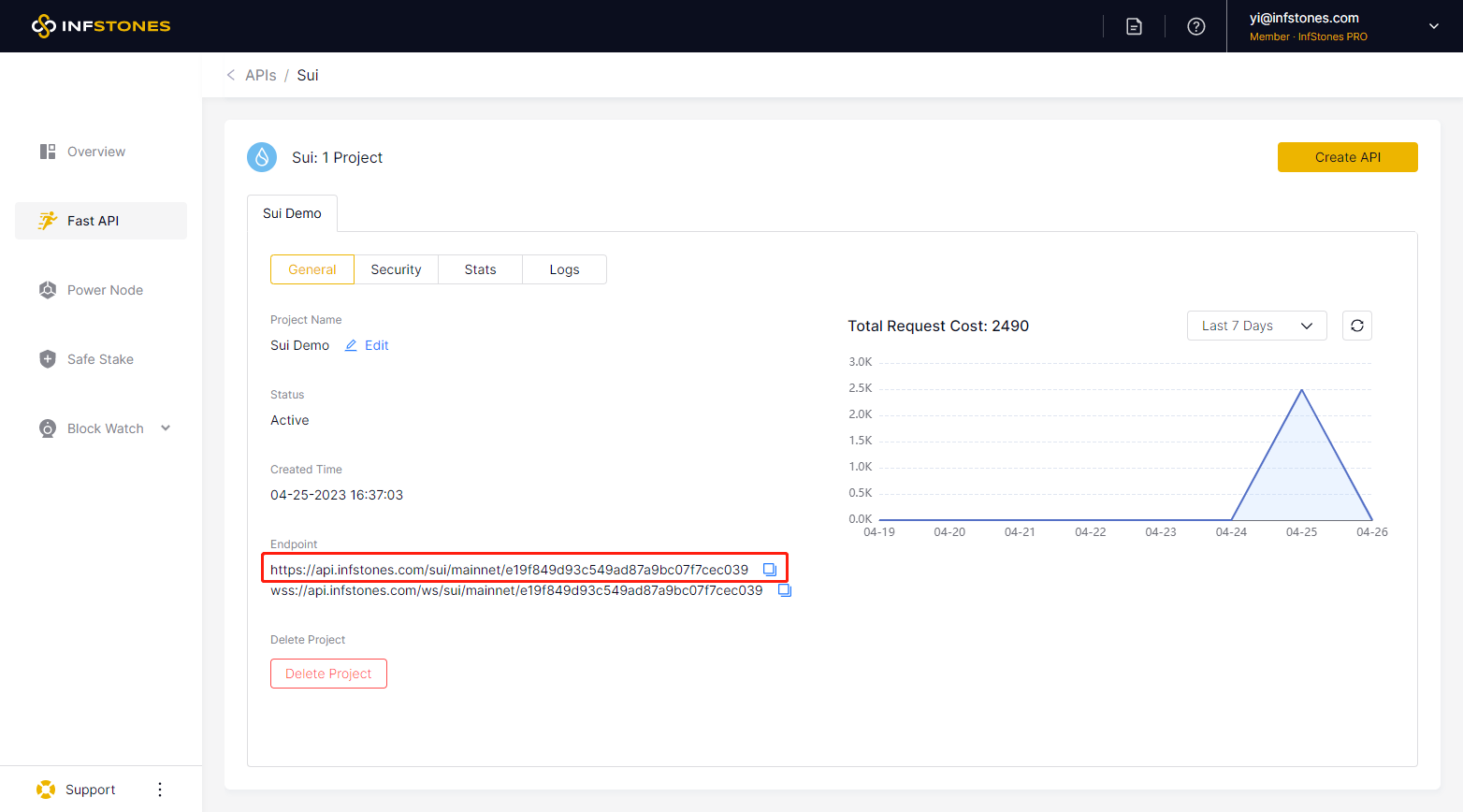Click the Power Node icon
The height and width of the screenshot is (812, 1463).
coord(48,290)
